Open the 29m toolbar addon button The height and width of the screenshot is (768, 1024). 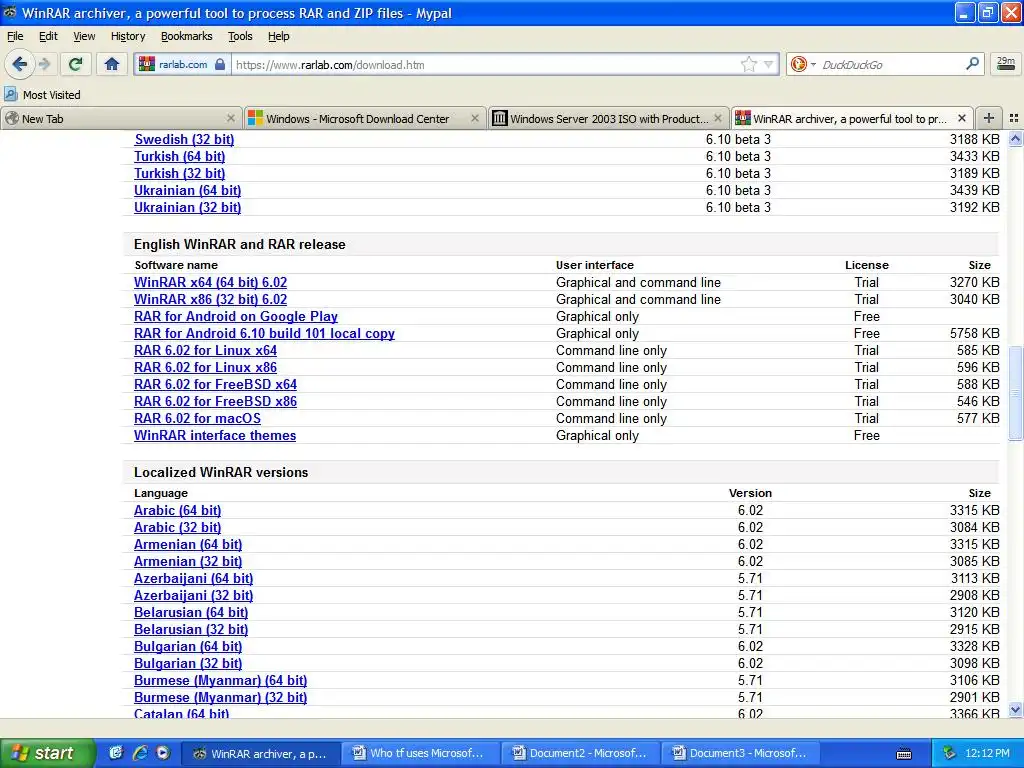point(1006,64)
